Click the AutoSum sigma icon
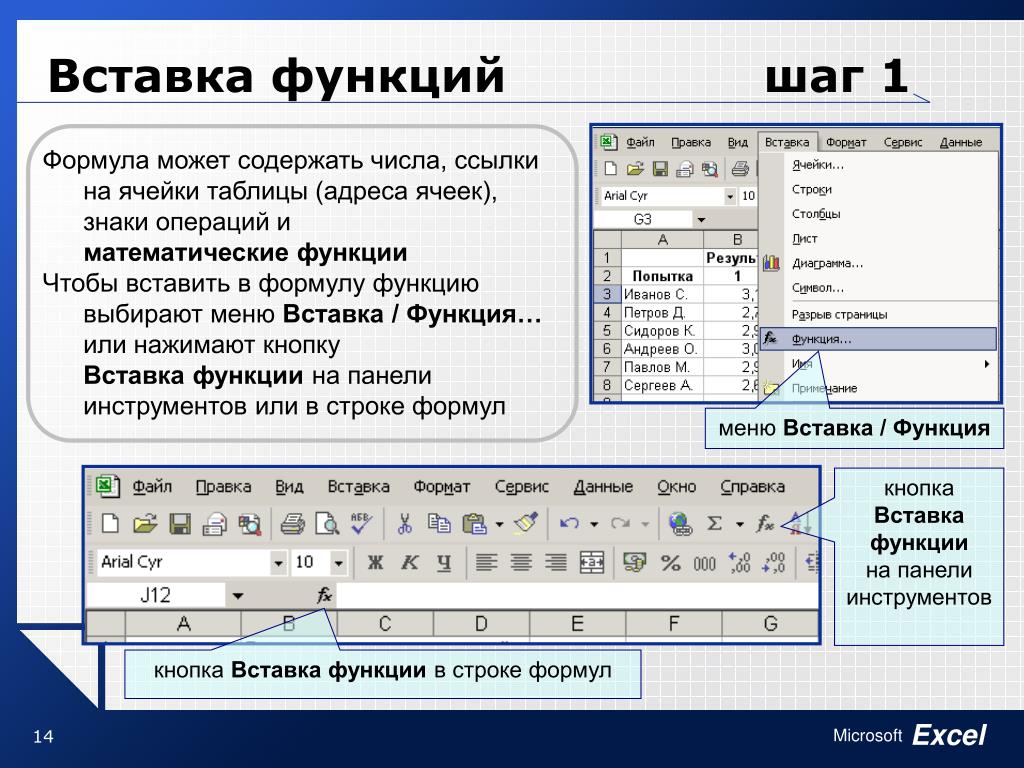Screen dimensions: 1024x768 click(x=714, y=524)
